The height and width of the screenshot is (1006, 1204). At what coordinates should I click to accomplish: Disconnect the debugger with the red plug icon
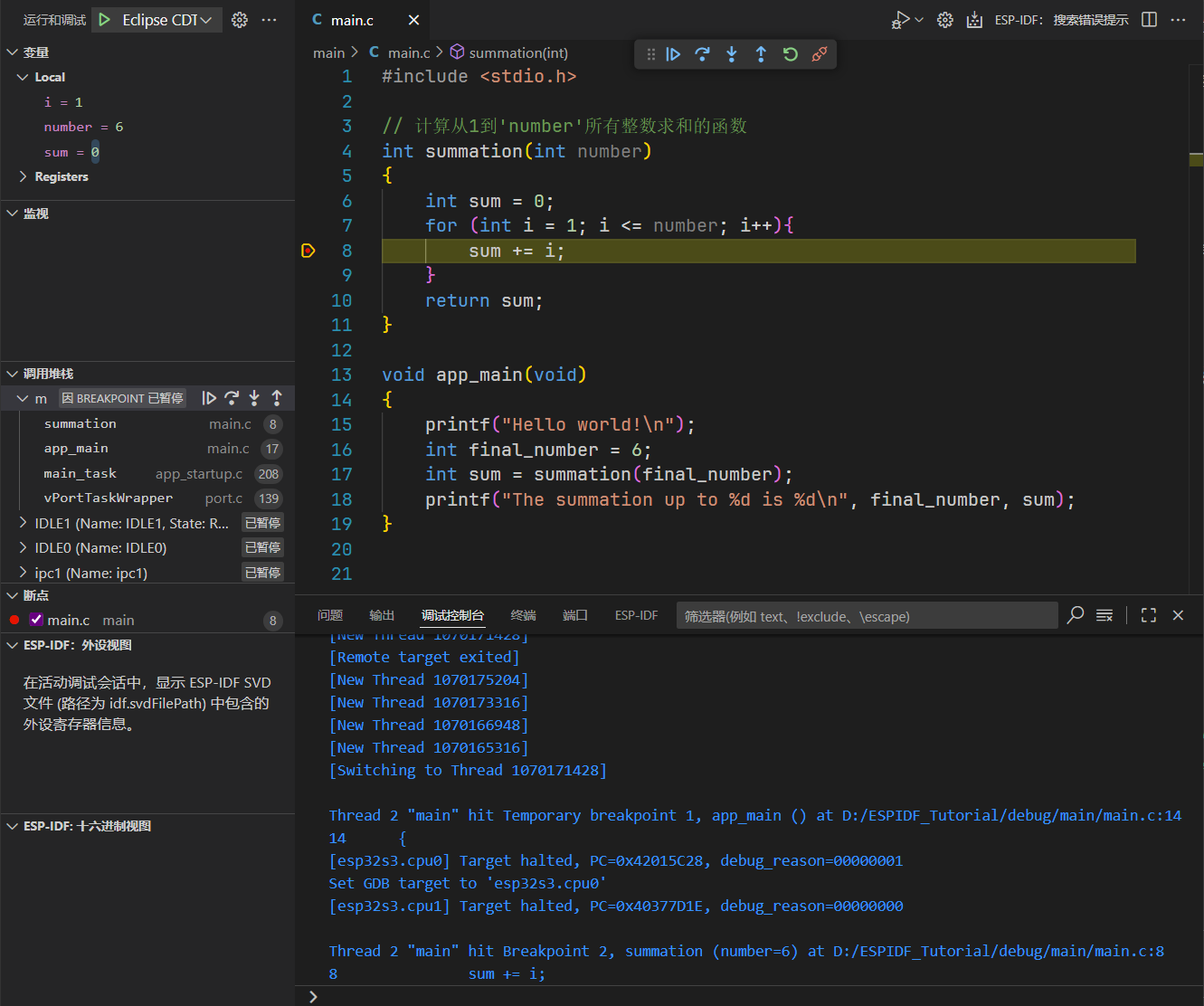[820, 54]
